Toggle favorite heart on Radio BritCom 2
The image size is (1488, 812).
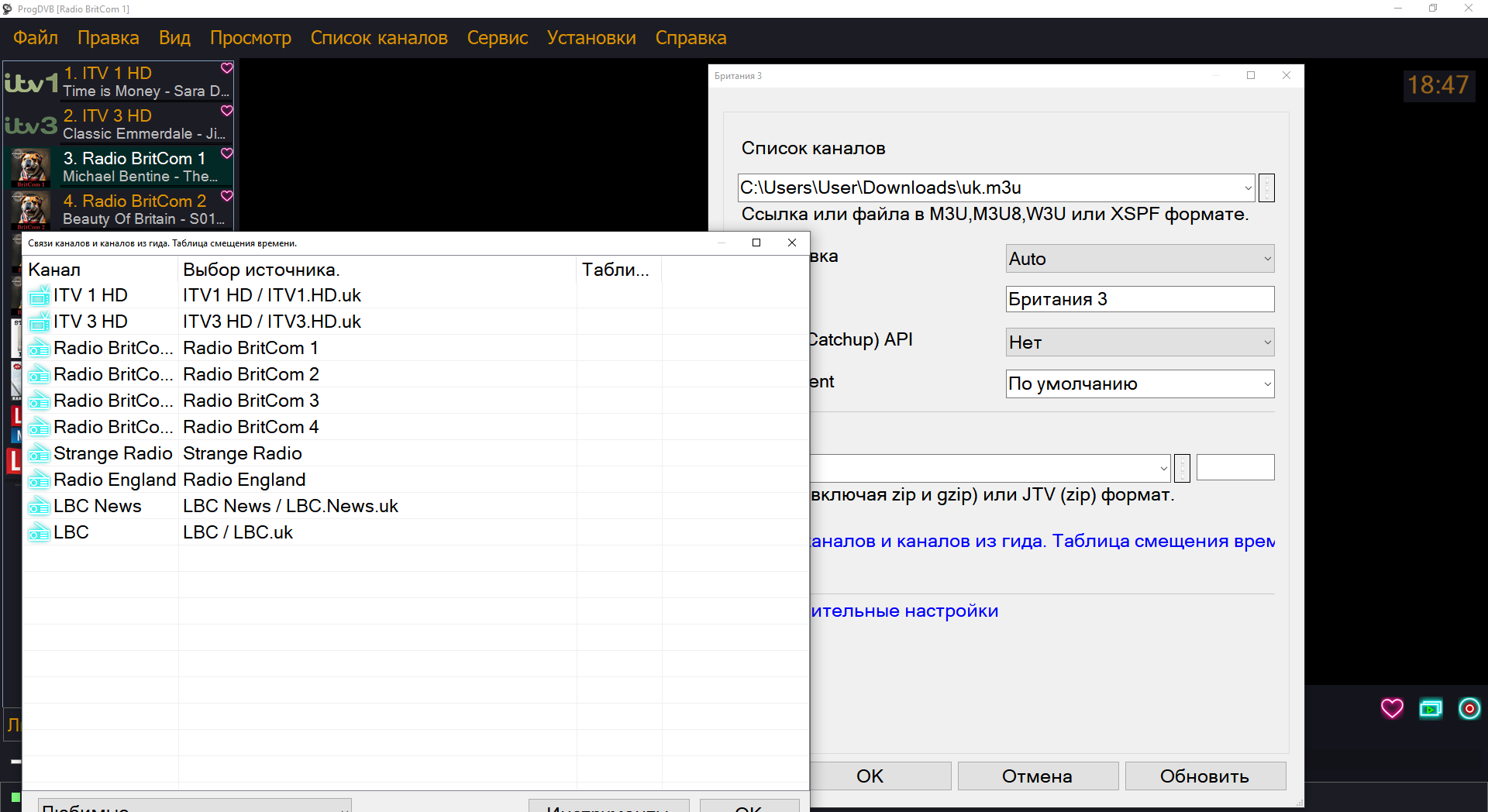tap(226, 196)
